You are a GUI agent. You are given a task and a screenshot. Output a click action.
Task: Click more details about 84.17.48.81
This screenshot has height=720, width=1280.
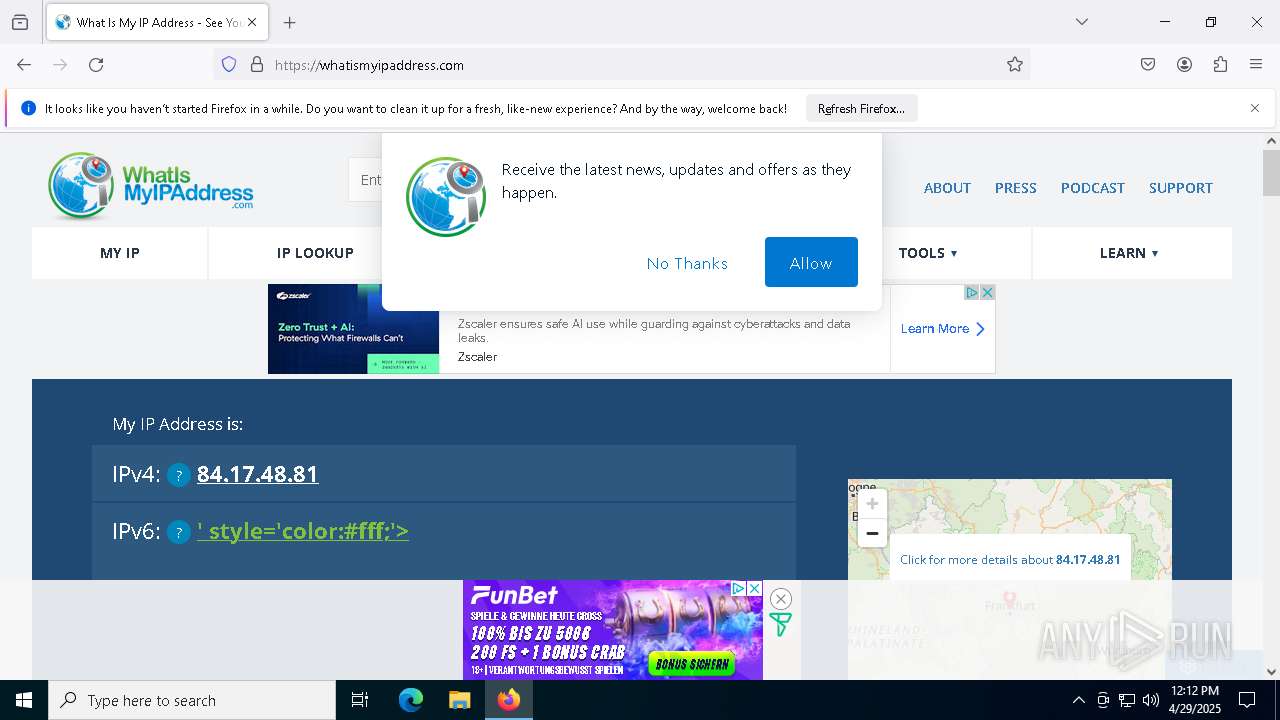pos(1010,560)
